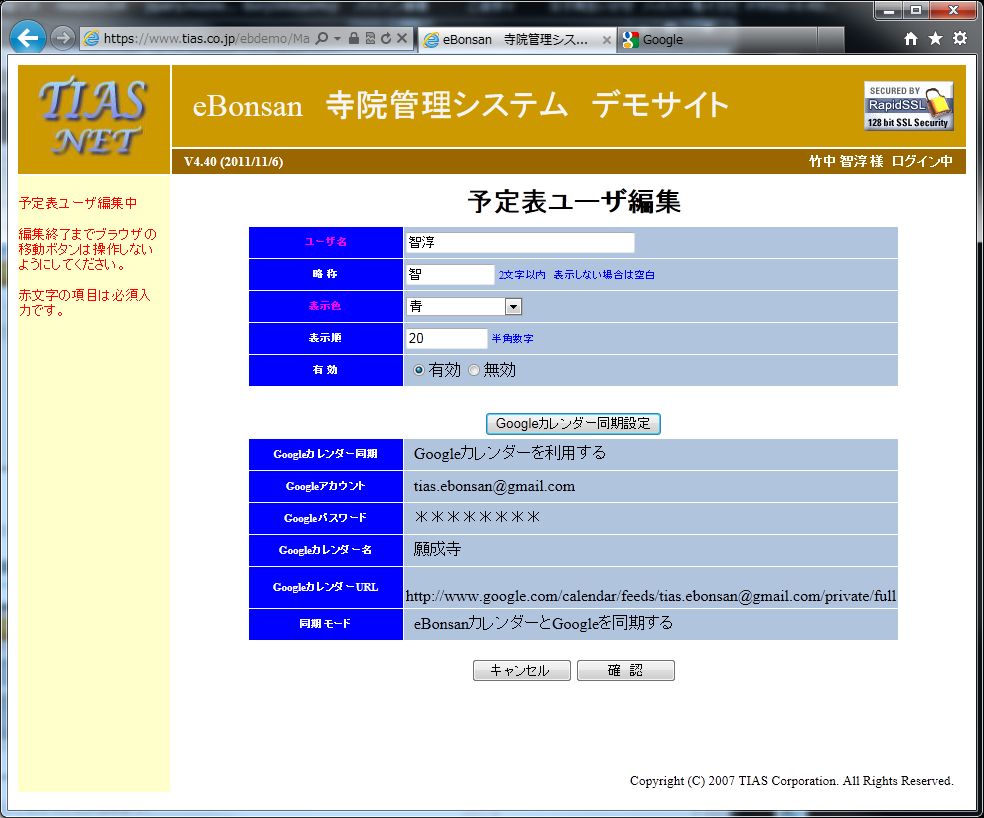This screenshot has height=818, width=984.
Task: Click the V4.40 (2011/11/6) version text
Action: click(233, 162)
